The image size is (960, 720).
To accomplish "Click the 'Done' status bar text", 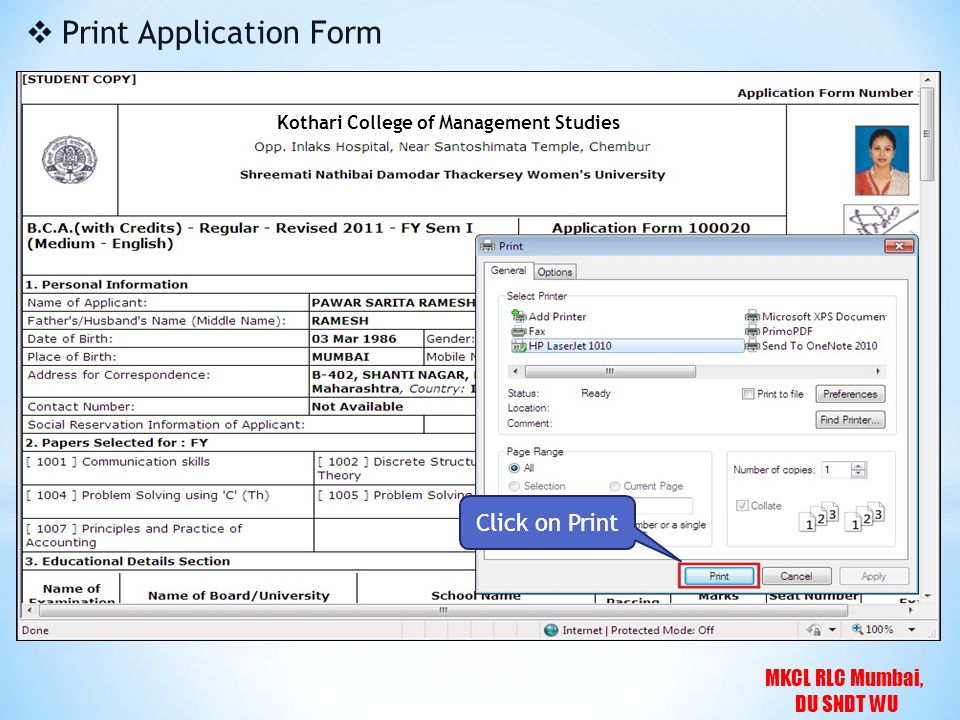I will click(x=35, y=630).
